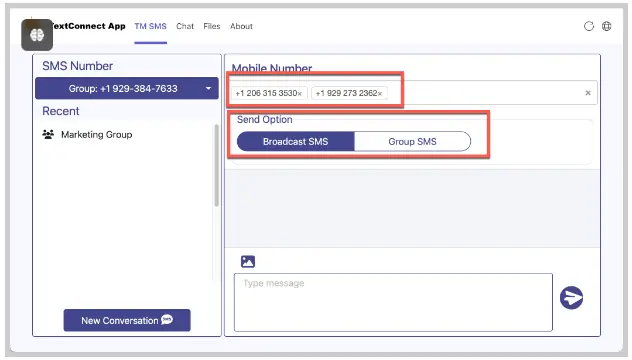
Task: Open the Marketing Group conversation
Action: [x=96, y=135]
